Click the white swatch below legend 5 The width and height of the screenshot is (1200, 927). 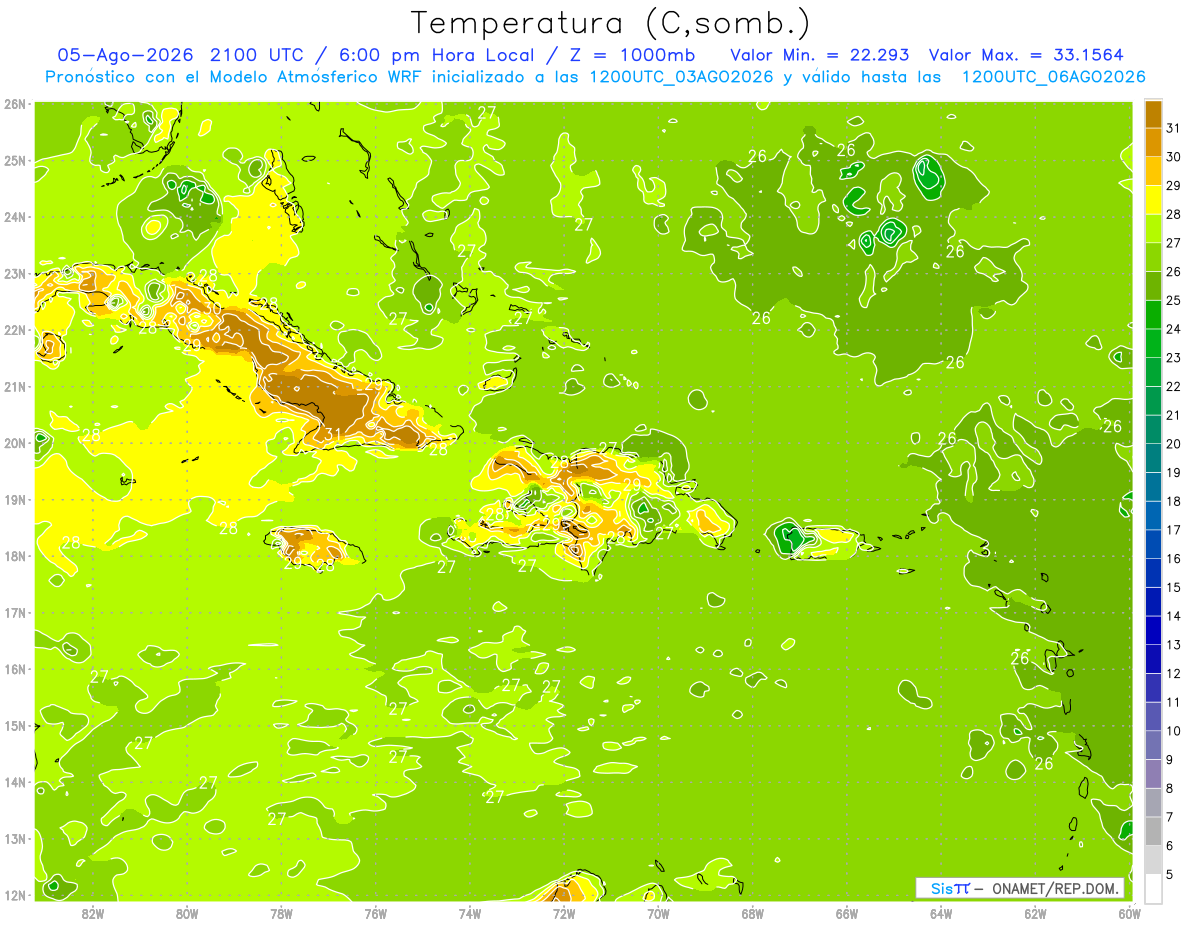point(1153,888)
